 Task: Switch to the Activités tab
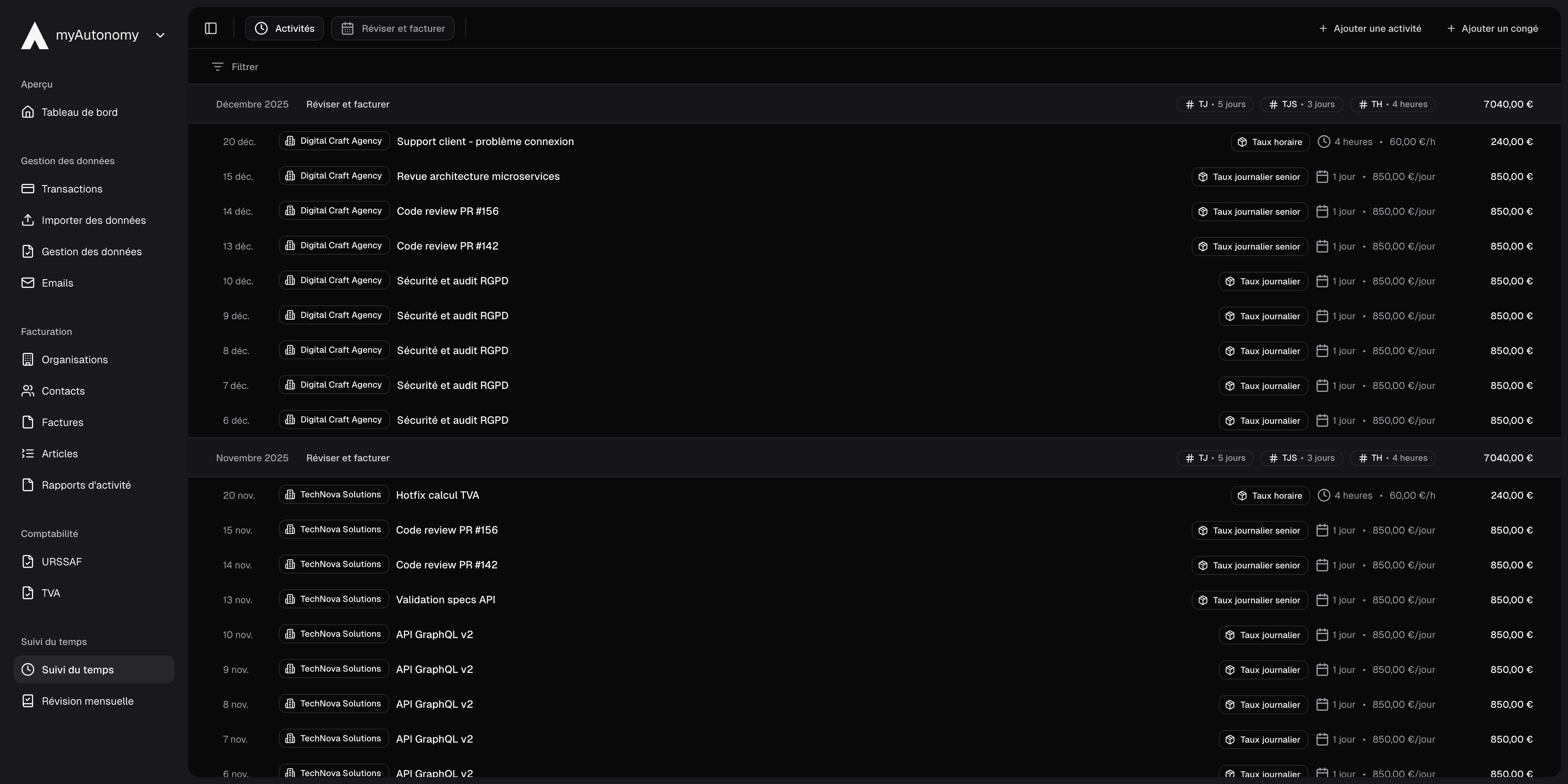click(284, 28)
